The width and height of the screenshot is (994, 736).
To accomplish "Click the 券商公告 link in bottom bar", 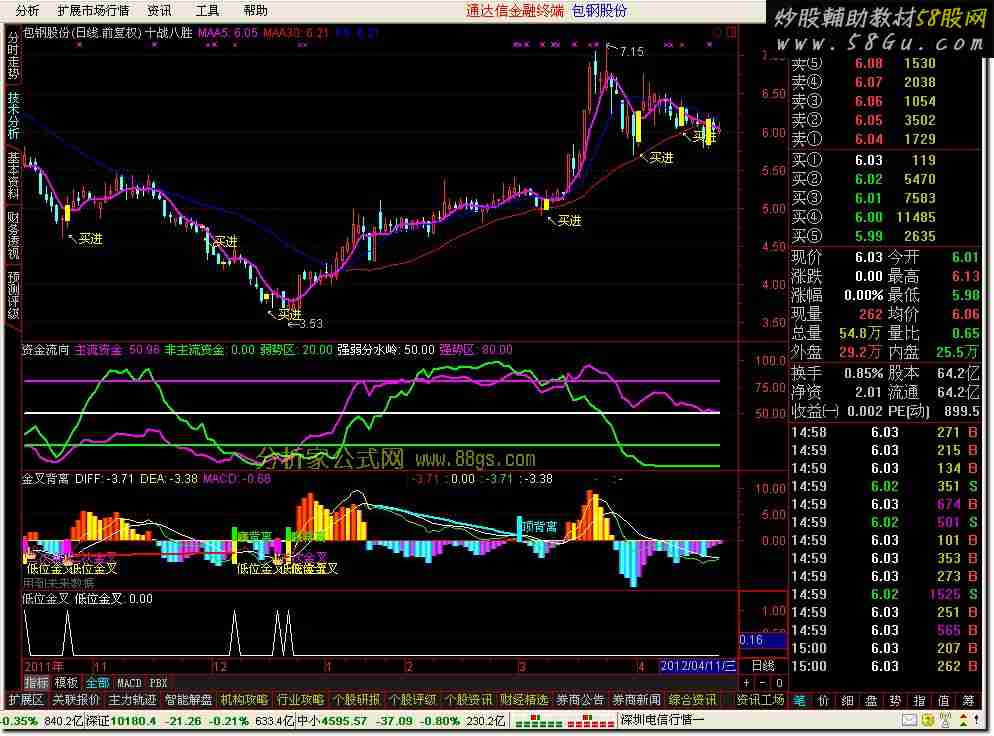I will (580, 700).
